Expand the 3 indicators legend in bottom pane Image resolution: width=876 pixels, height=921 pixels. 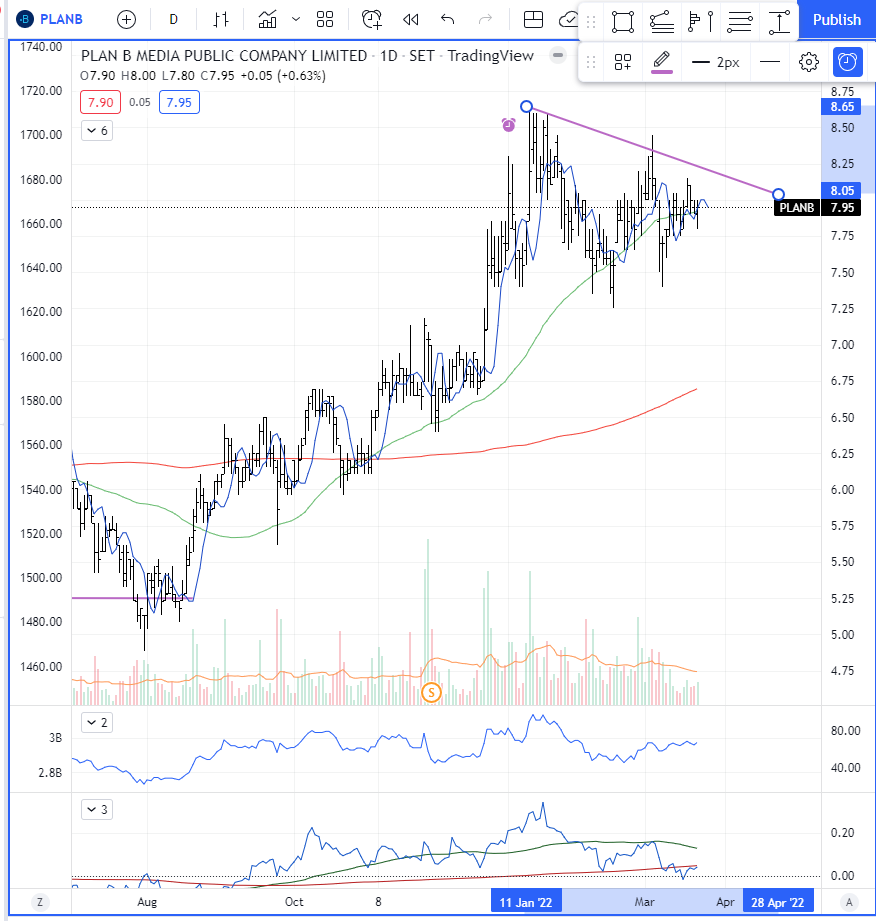(96, 809)
